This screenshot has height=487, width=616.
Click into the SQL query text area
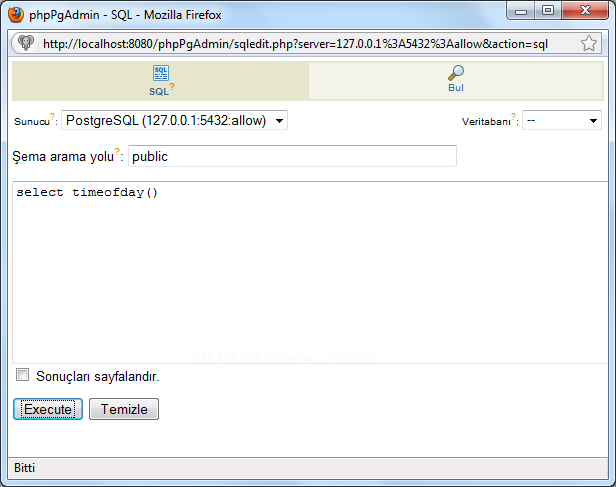[x=310, y=273]
